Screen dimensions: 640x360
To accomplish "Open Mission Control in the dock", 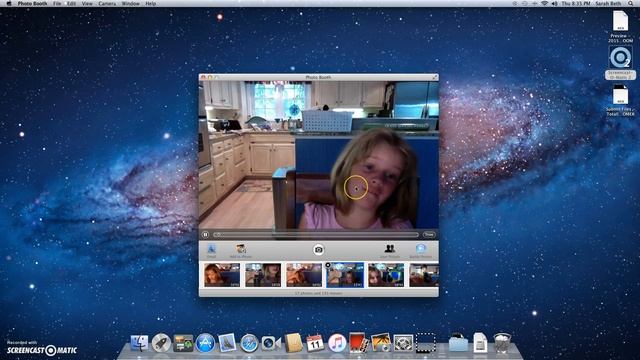I will (183, 343).
